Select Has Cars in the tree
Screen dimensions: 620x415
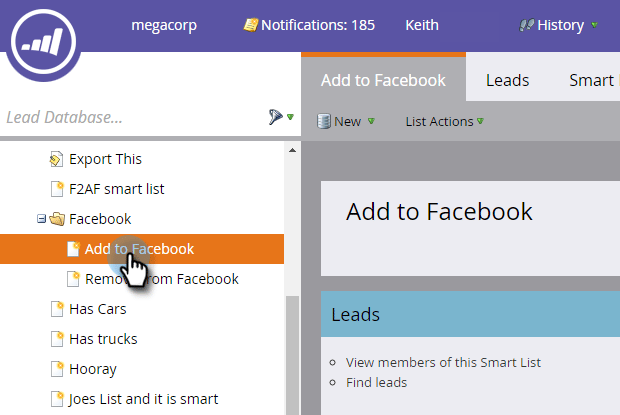point(98,309)
